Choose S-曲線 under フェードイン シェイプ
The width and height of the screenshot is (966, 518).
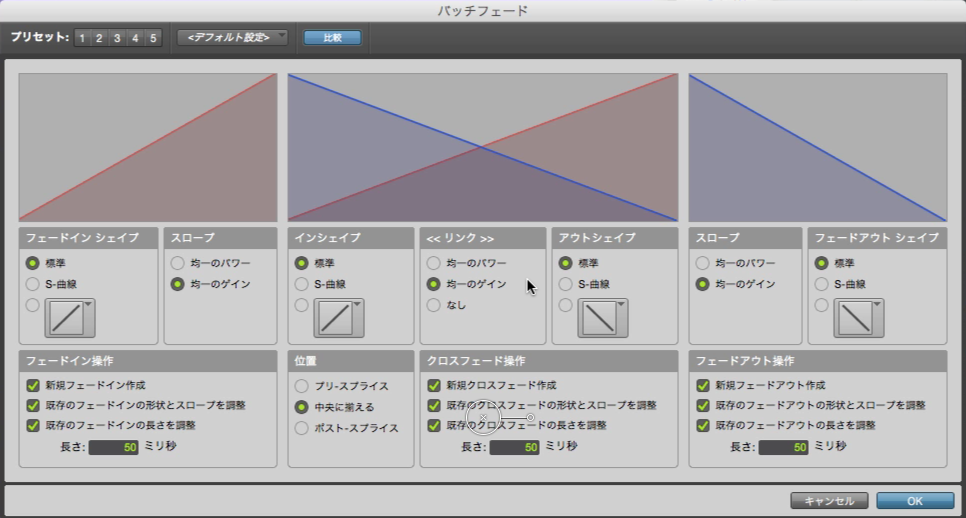point(33,284)
